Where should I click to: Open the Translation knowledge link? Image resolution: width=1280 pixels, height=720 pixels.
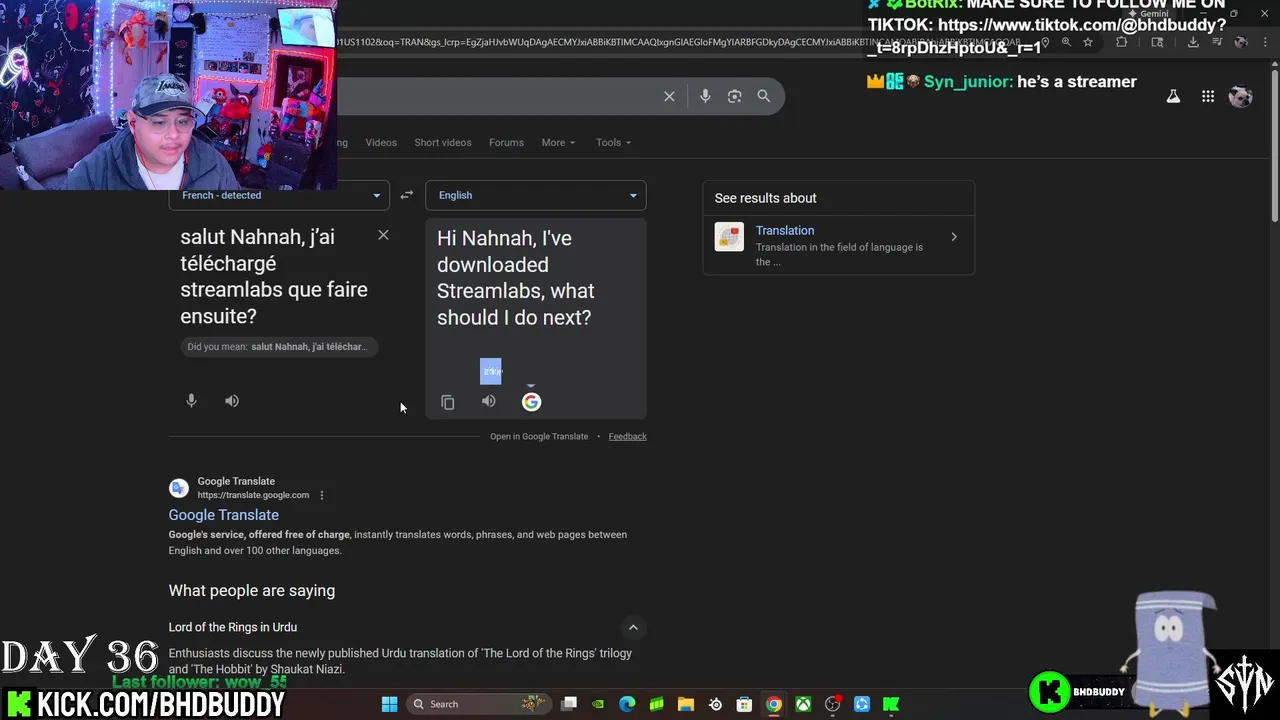click(785, 230)
